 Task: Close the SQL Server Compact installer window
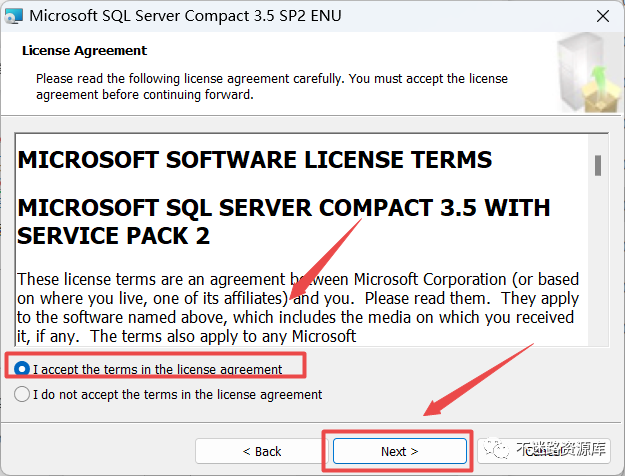[x=603, y=16]
